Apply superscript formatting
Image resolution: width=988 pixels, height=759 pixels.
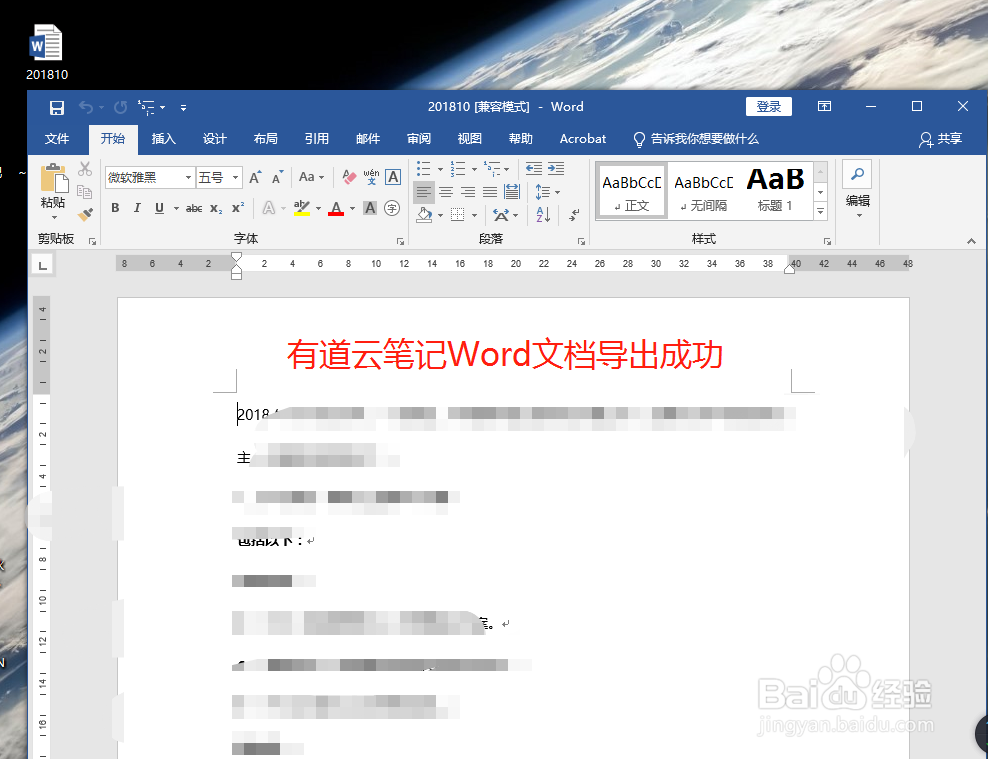click(238, 208)
